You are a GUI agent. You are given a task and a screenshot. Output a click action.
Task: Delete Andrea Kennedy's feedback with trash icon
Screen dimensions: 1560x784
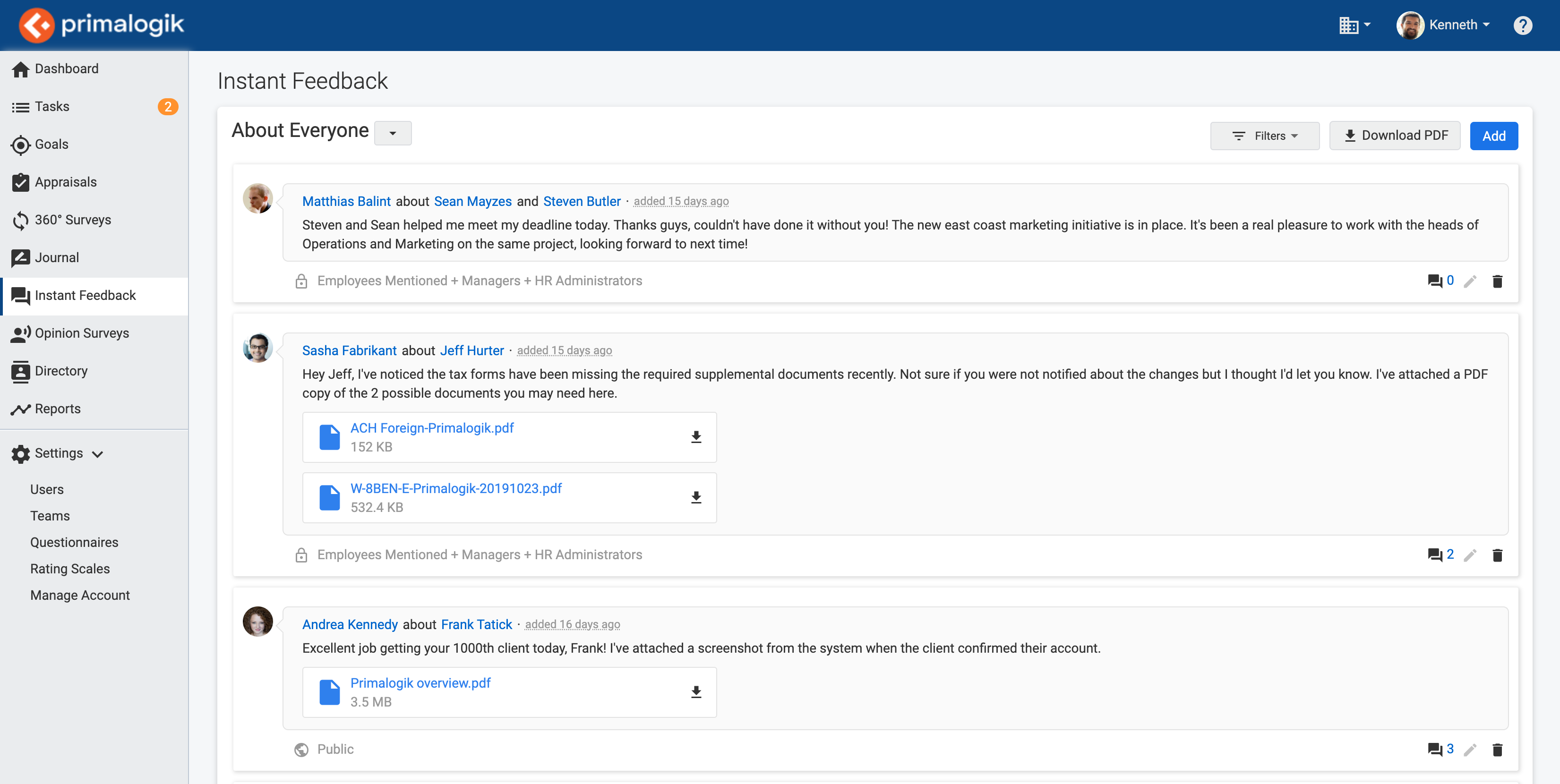tap(1497, 750)
